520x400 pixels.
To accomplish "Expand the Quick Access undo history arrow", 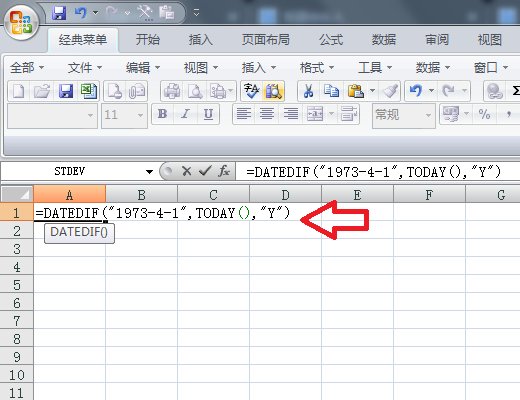I will click(x=95, y=13).
